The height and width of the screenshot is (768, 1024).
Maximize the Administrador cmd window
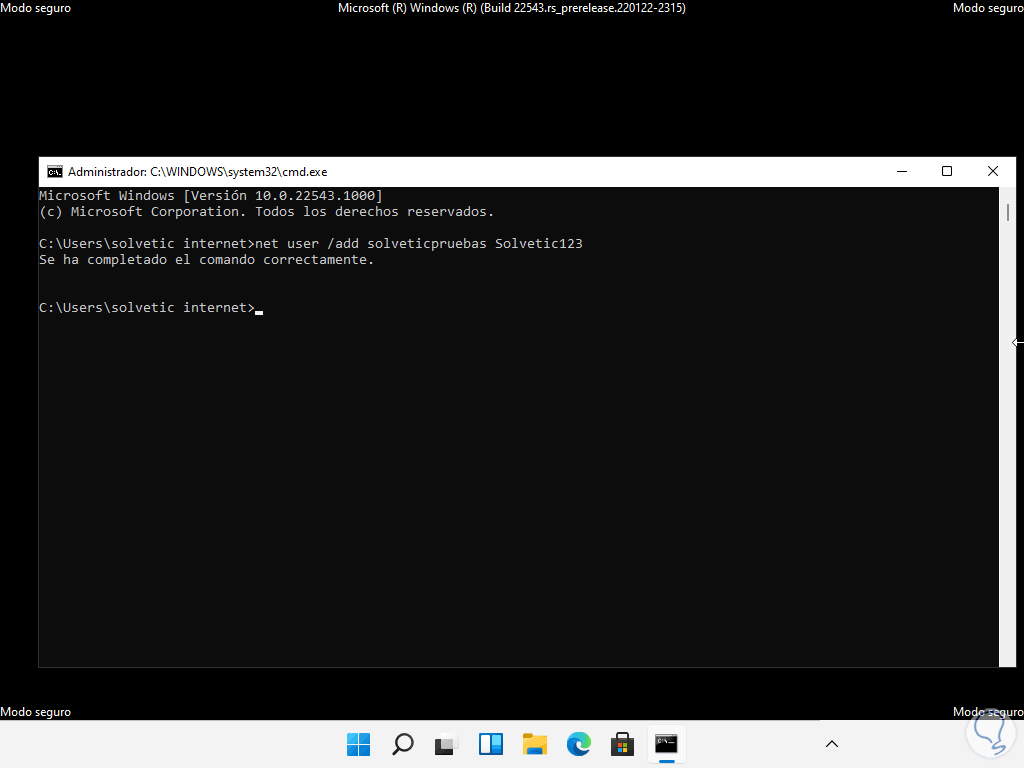coord(946,172)
